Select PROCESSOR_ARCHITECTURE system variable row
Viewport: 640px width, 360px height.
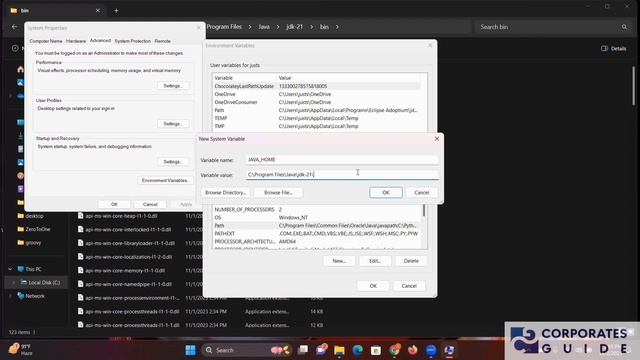pos(317,242)
